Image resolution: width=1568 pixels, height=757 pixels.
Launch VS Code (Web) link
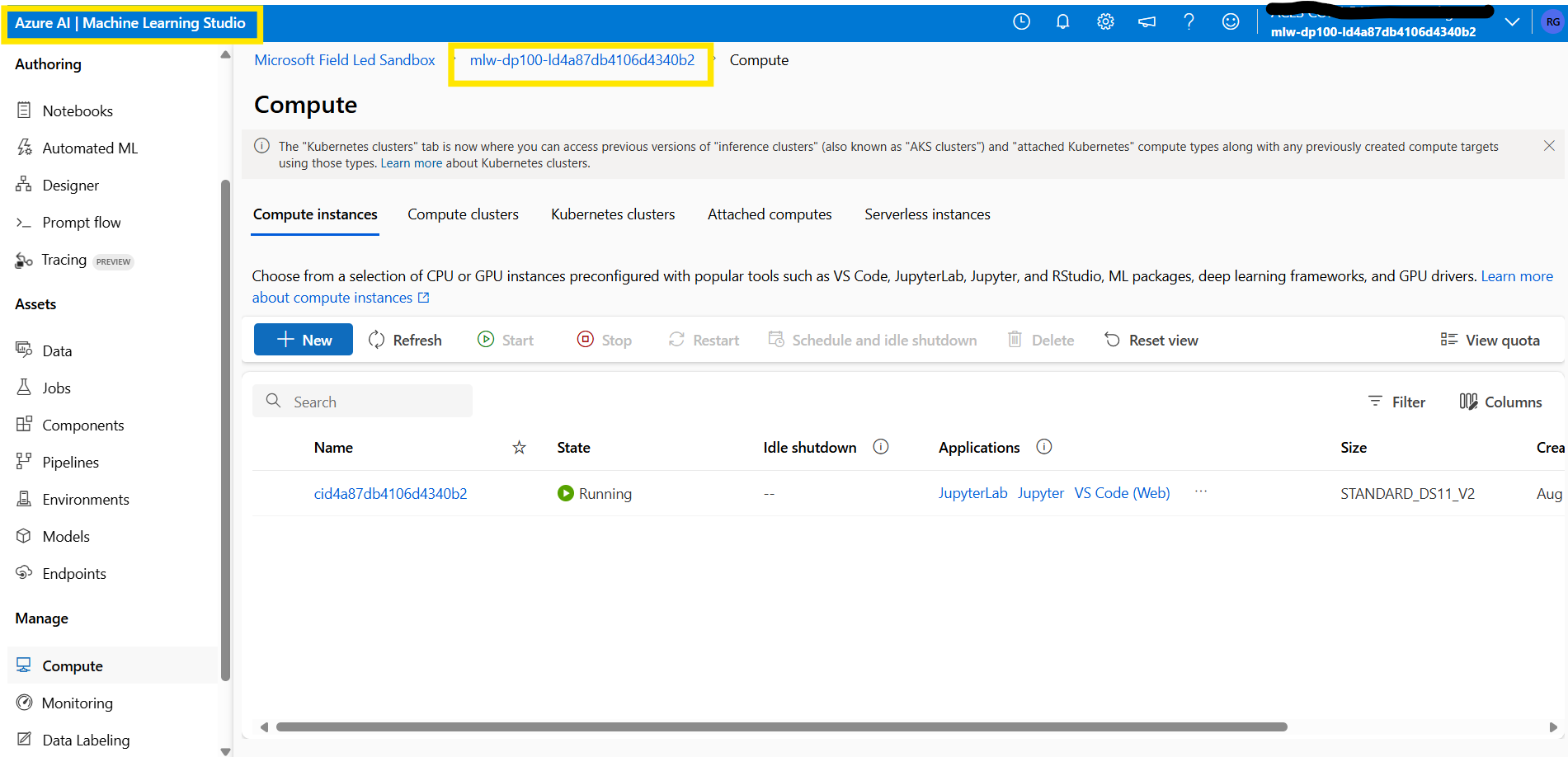pyautogui.click(x=1122, y=493)
